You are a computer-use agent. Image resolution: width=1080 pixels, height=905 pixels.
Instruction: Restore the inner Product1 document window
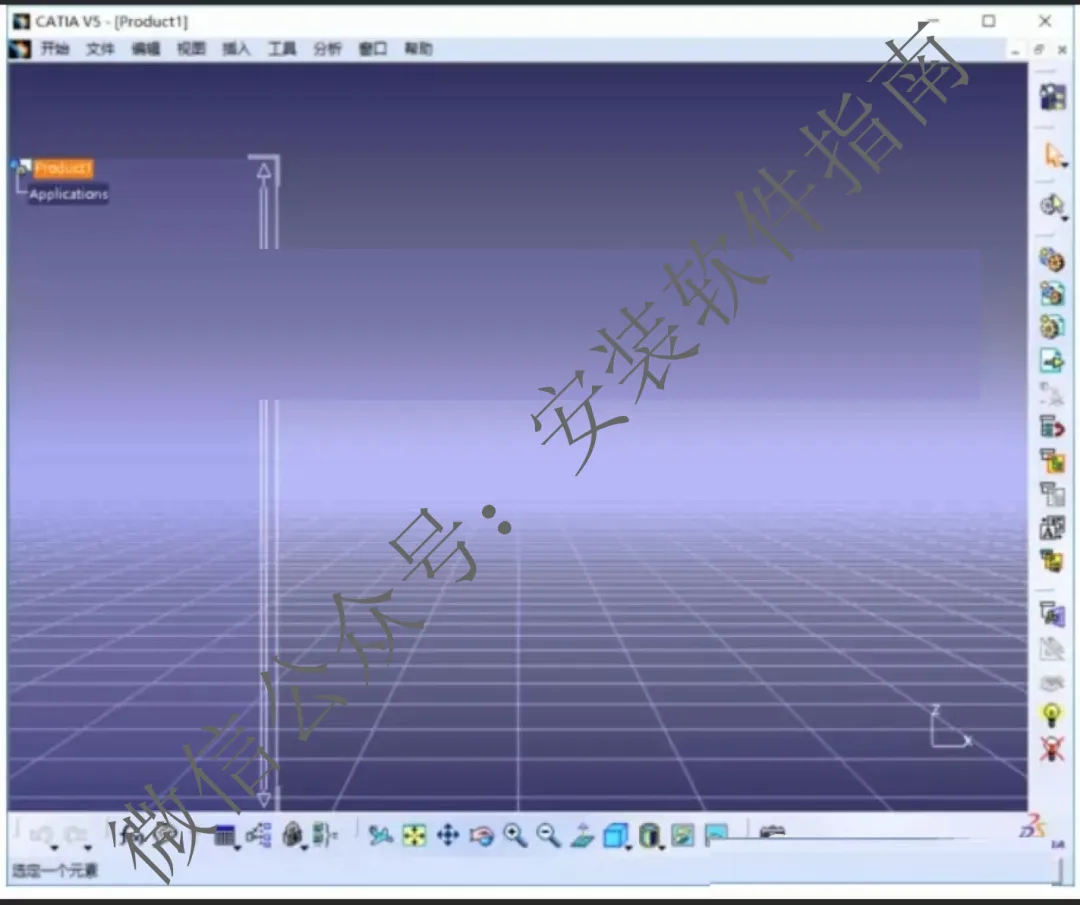click(x=1039, y=49)
